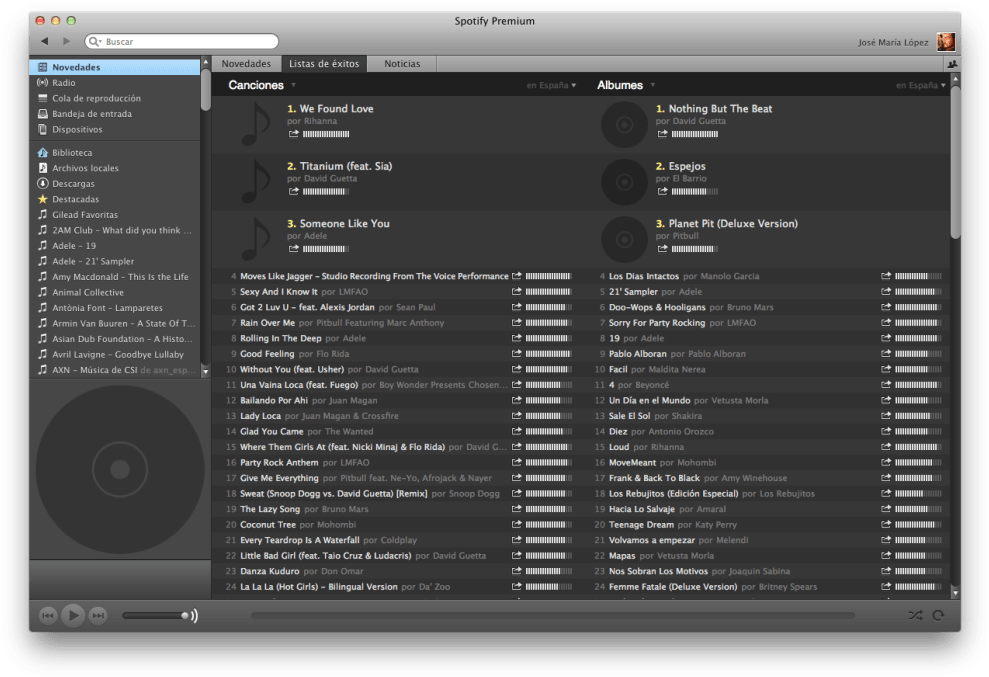Share 21' Sampler album by Adele
Screen dimensions: 989x677
click(x=886, y=291)
